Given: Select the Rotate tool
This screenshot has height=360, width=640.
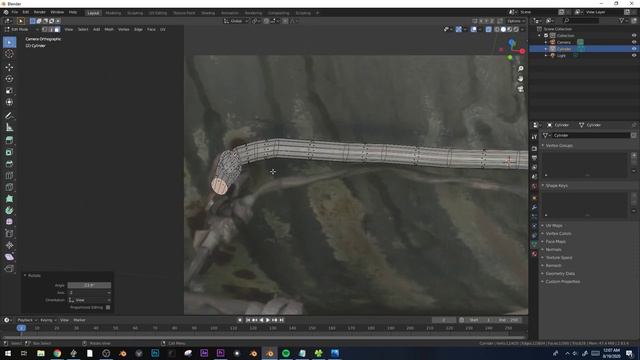Looking at the screenshot, I should pyautogui.click(x=9, y=79).
